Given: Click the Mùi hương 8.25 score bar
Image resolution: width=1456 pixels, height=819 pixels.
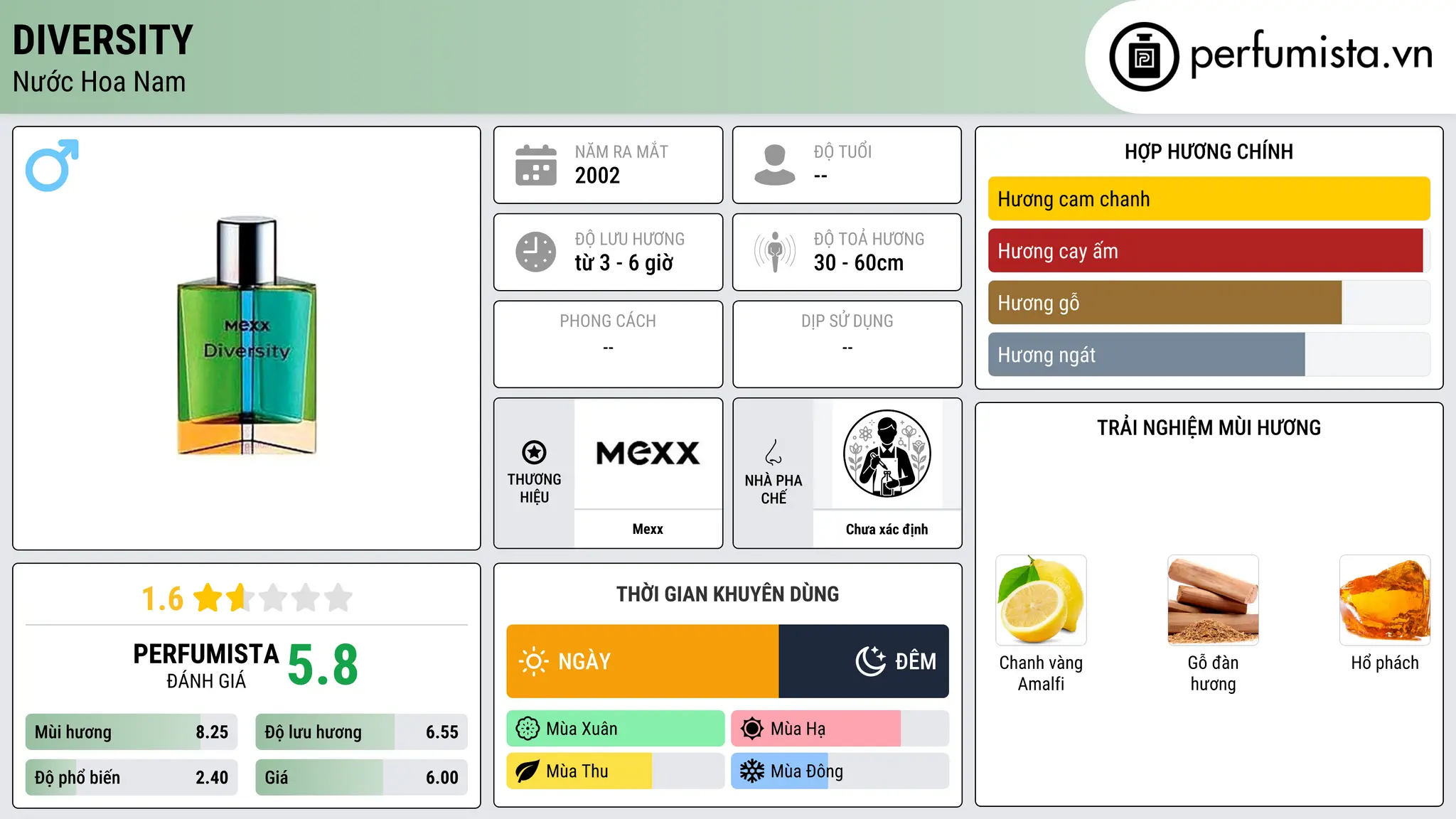Looking at the screenshot, I should coord(132,732).
